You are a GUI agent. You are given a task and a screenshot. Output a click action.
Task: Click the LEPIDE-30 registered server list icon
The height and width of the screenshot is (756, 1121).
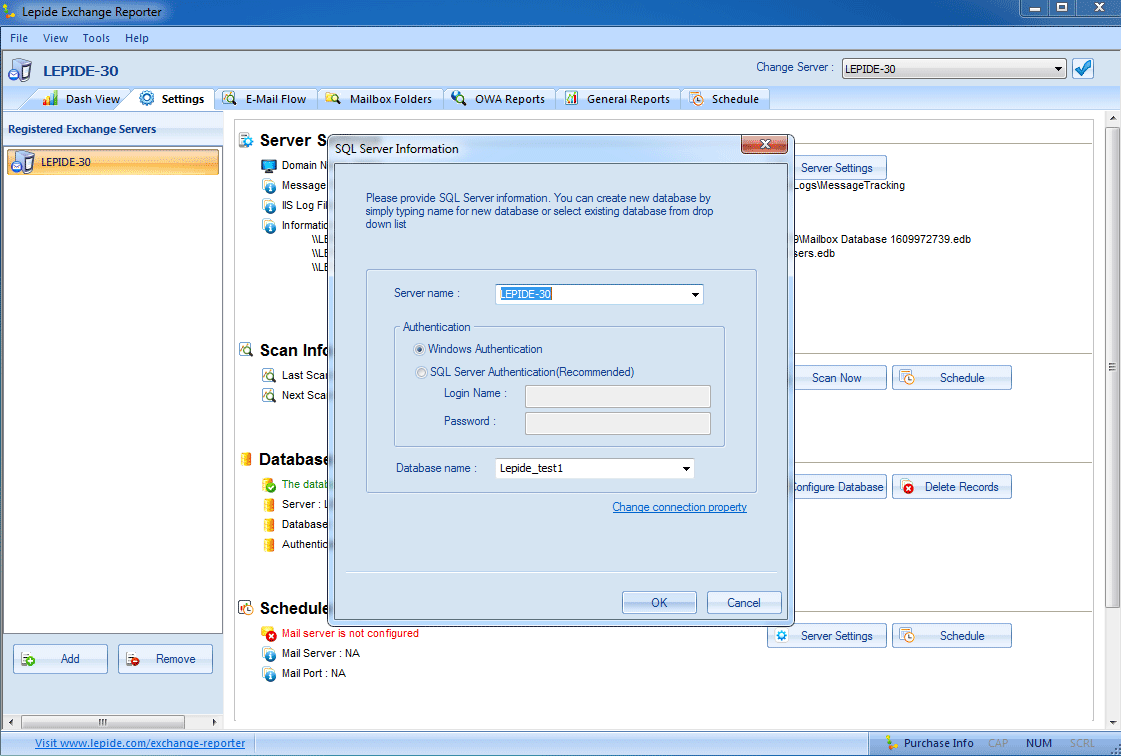click(x=23, y=162)
